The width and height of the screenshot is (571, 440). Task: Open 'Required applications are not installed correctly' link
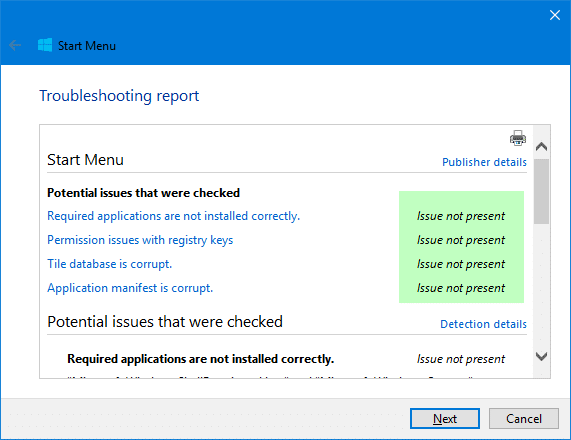[173, 216]
